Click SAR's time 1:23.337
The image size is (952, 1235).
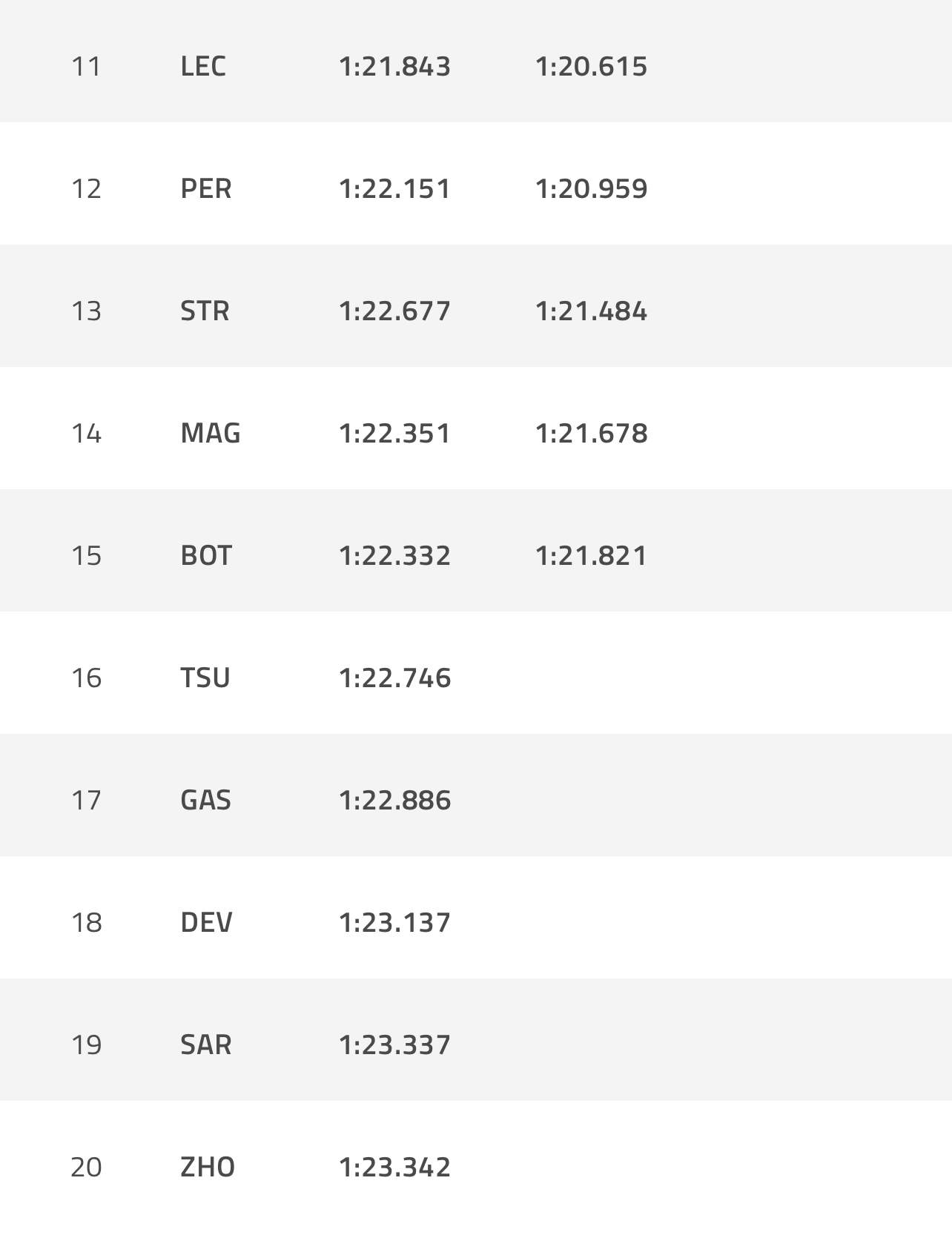click(394, 1044)
